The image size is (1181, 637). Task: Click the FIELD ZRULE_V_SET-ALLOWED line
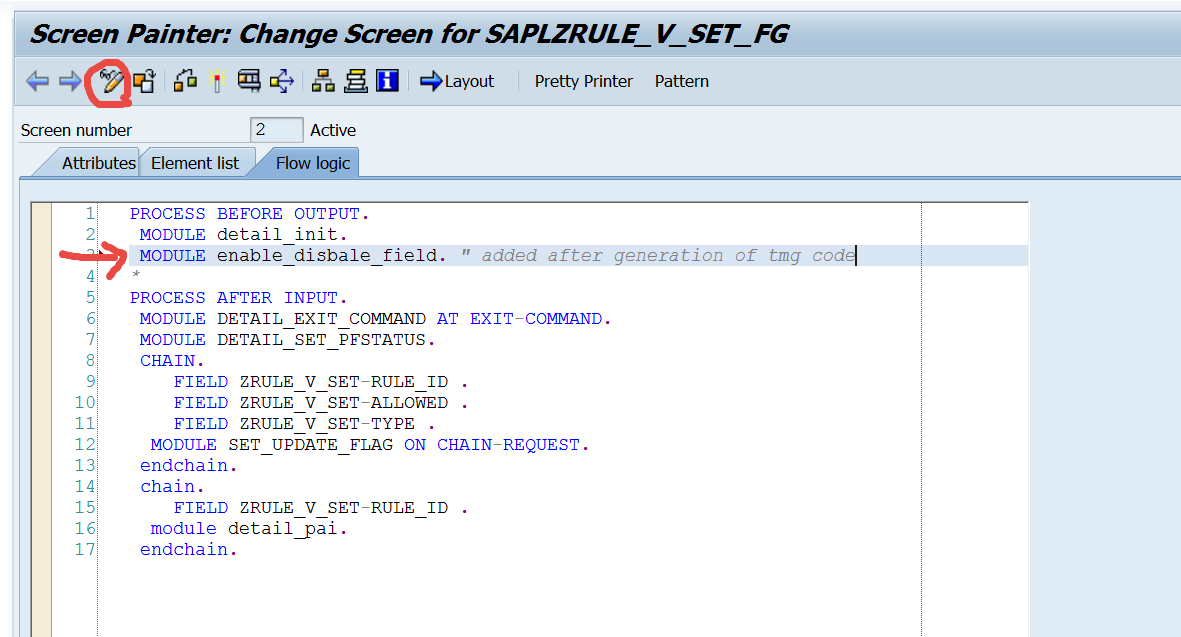[321, 404]
